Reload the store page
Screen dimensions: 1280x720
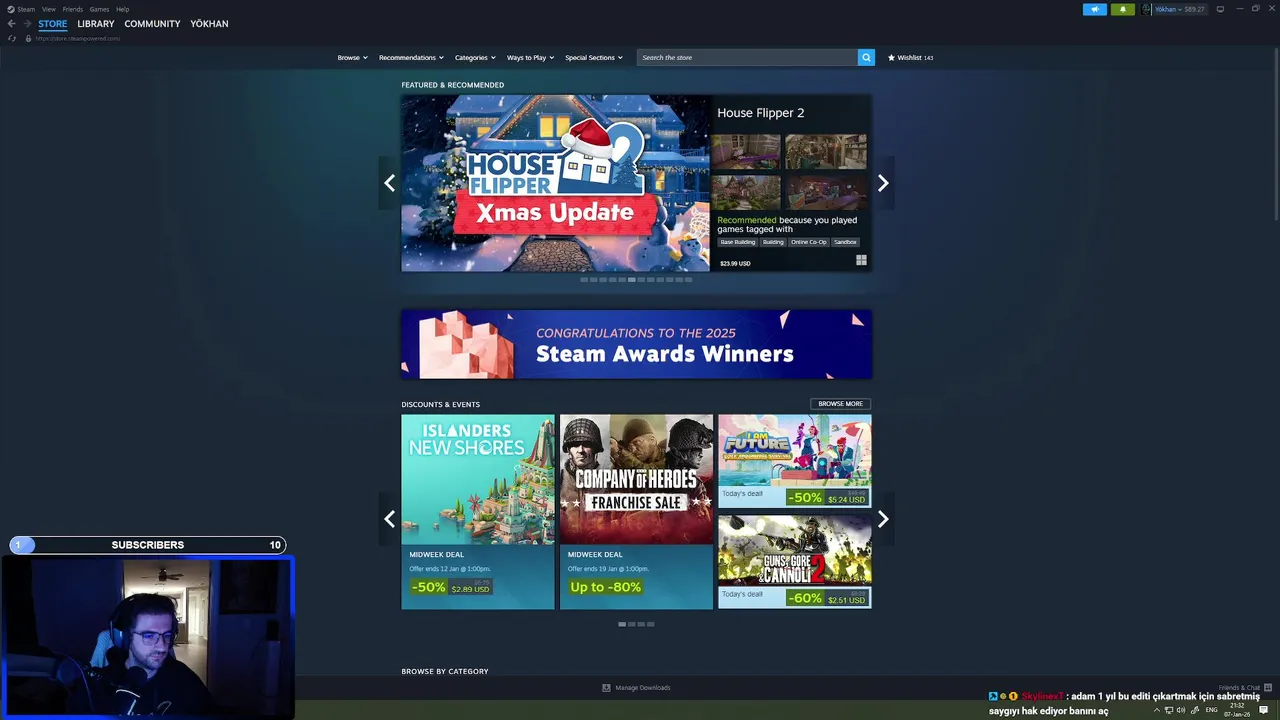(x=12, y=38)
